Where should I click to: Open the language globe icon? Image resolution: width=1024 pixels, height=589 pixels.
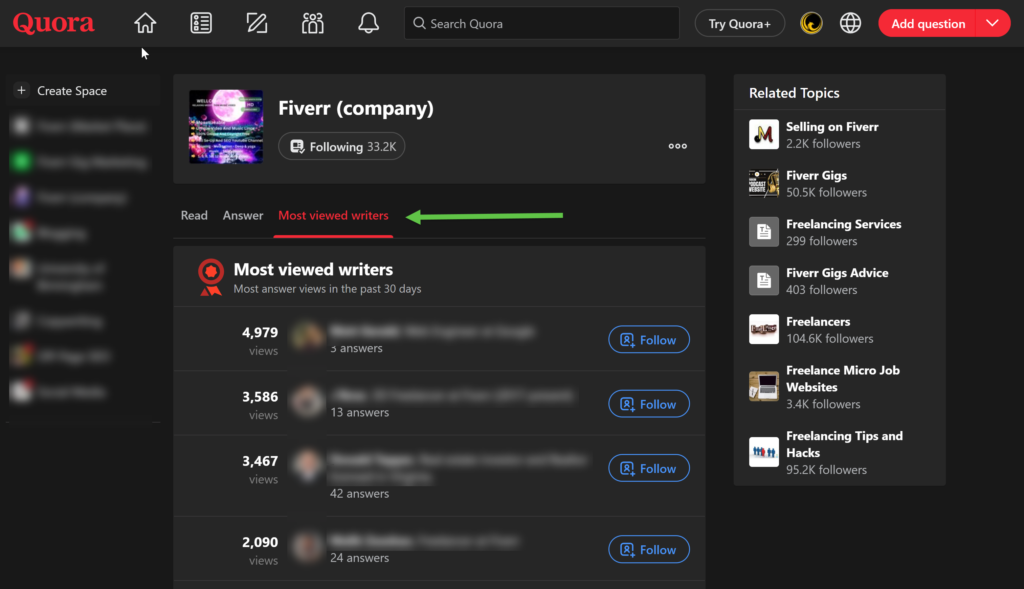click(x=850, y=24)
